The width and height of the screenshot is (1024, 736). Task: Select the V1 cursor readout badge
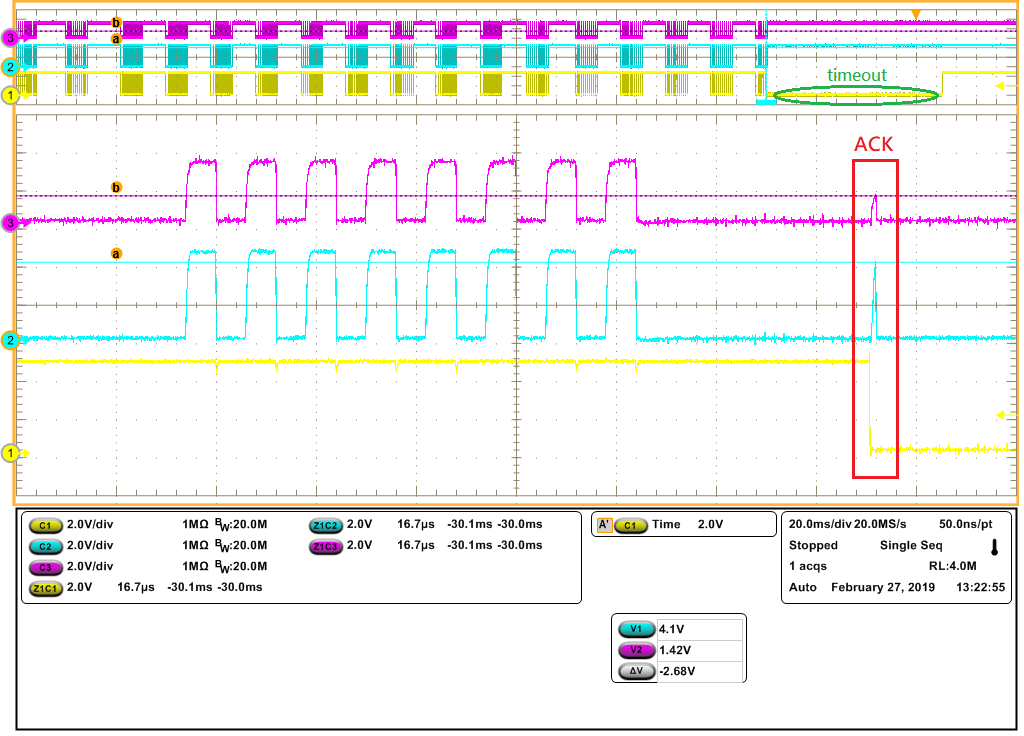tap(637, 630)
